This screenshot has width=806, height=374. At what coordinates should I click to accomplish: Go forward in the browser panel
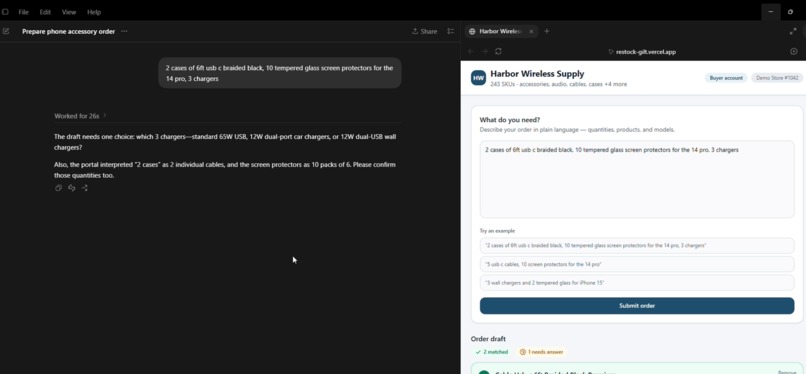[x=484, y=51]
